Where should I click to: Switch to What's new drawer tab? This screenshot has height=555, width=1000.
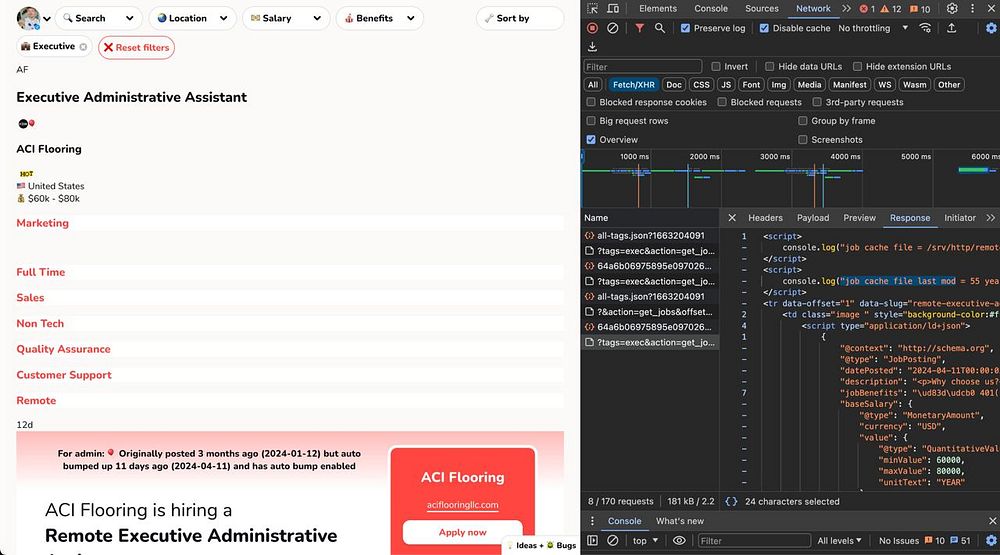(x=680, y=521)
